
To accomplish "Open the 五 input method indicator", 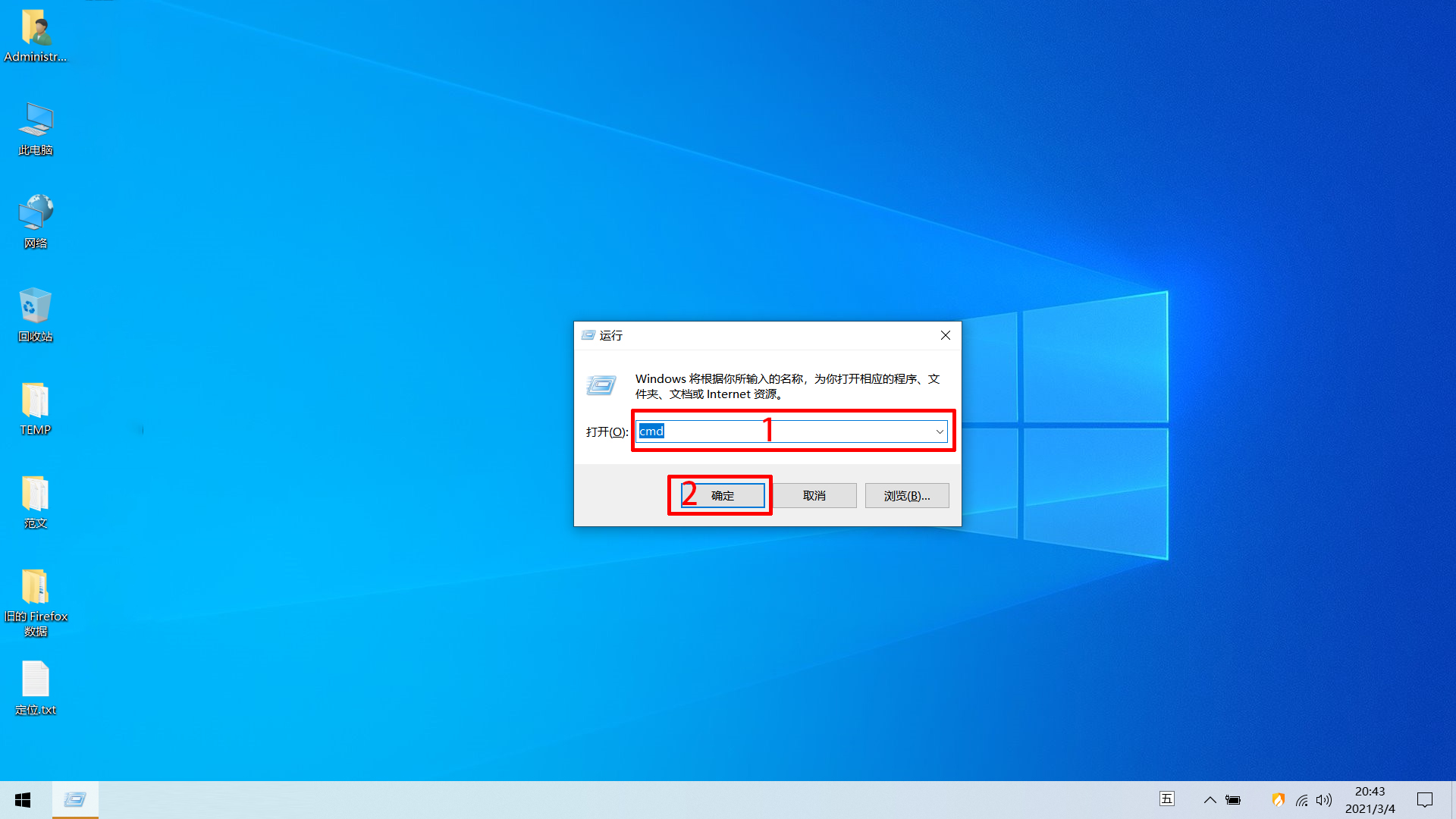I will point(1167,799).
